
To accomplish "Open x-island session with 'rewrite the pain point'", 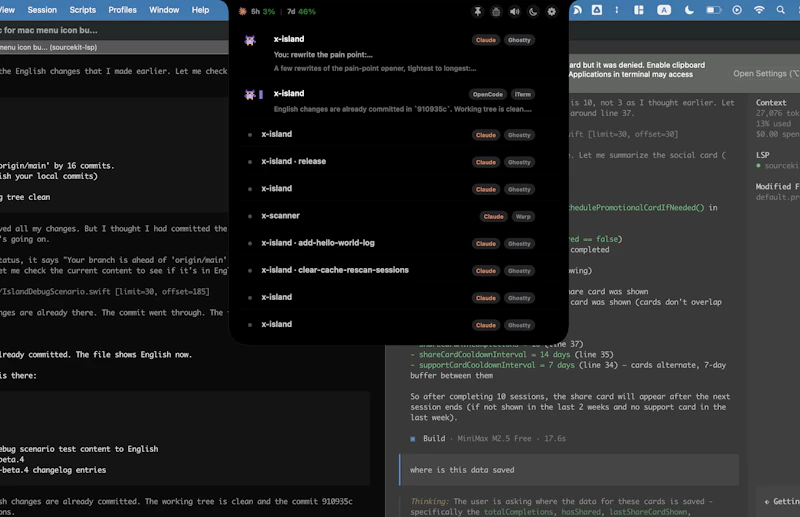I will point(399,53).
